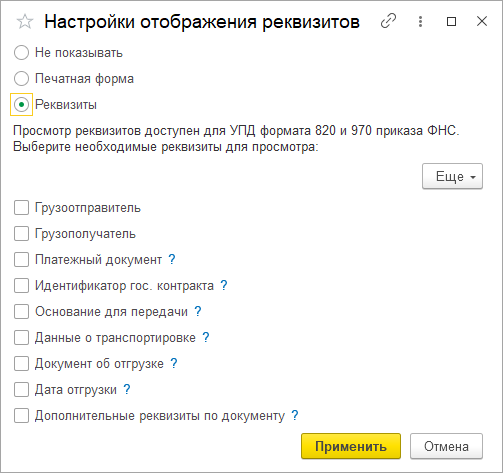The width and height of the screenshot is (503, 473).
Task: Show help for Дополнительные реквизиты по документу
Action: 295,415
